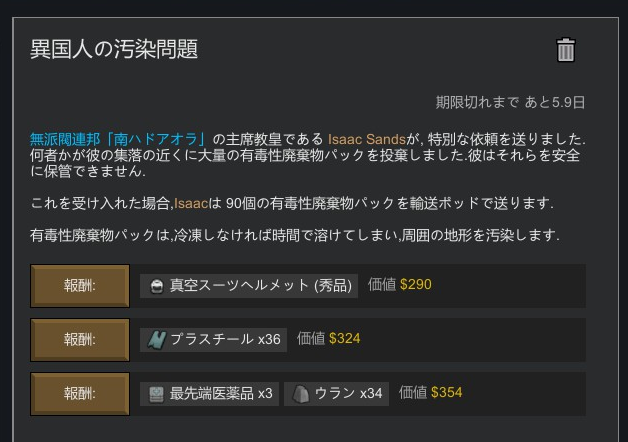The width and height of the screenshot is (628, 442).
Task: Click the ウラン x34 reward chip
Action: (336, 394)
